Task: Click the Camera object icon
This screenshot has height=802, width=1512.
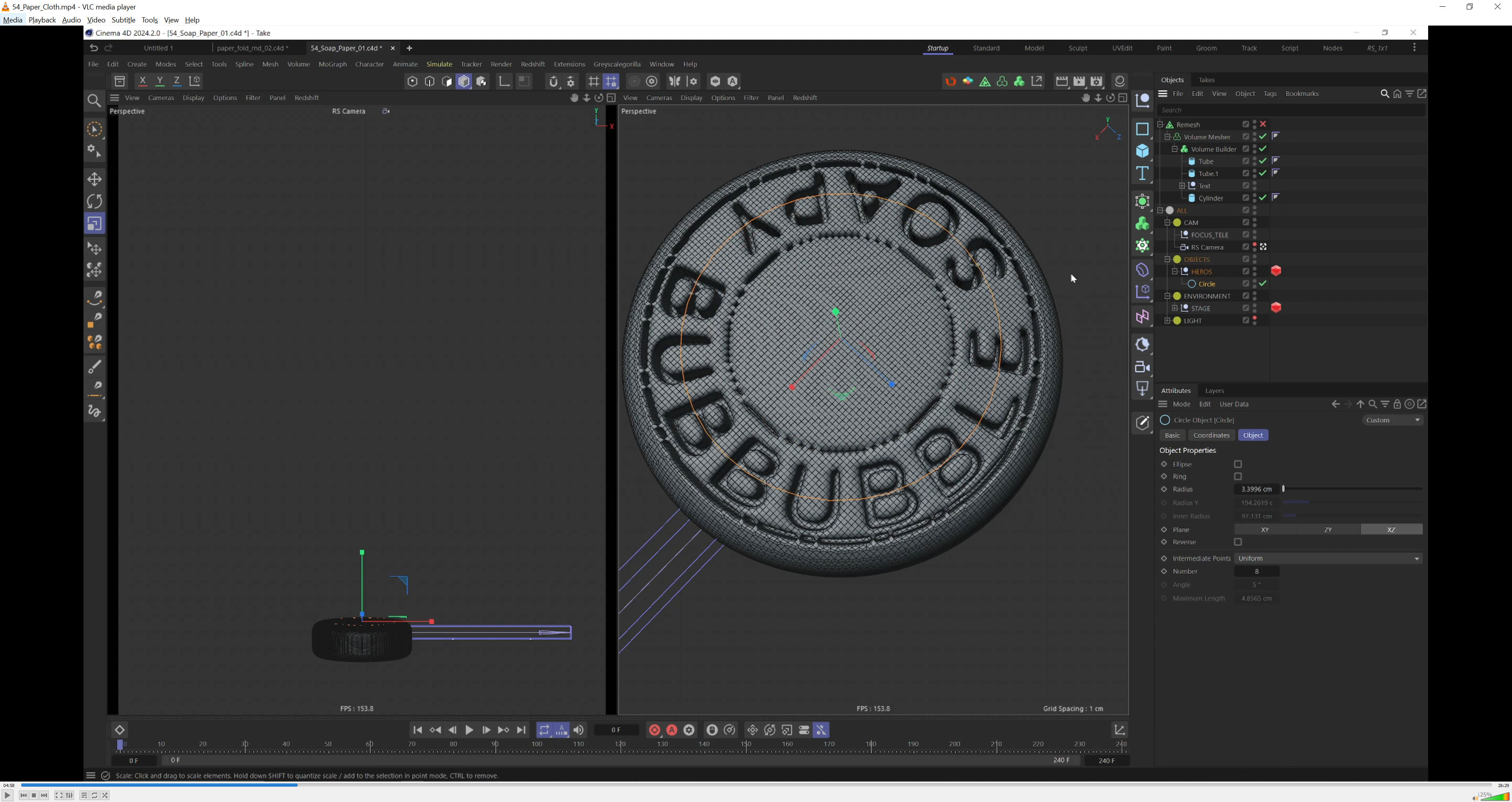Action: tap(1142, 367)
